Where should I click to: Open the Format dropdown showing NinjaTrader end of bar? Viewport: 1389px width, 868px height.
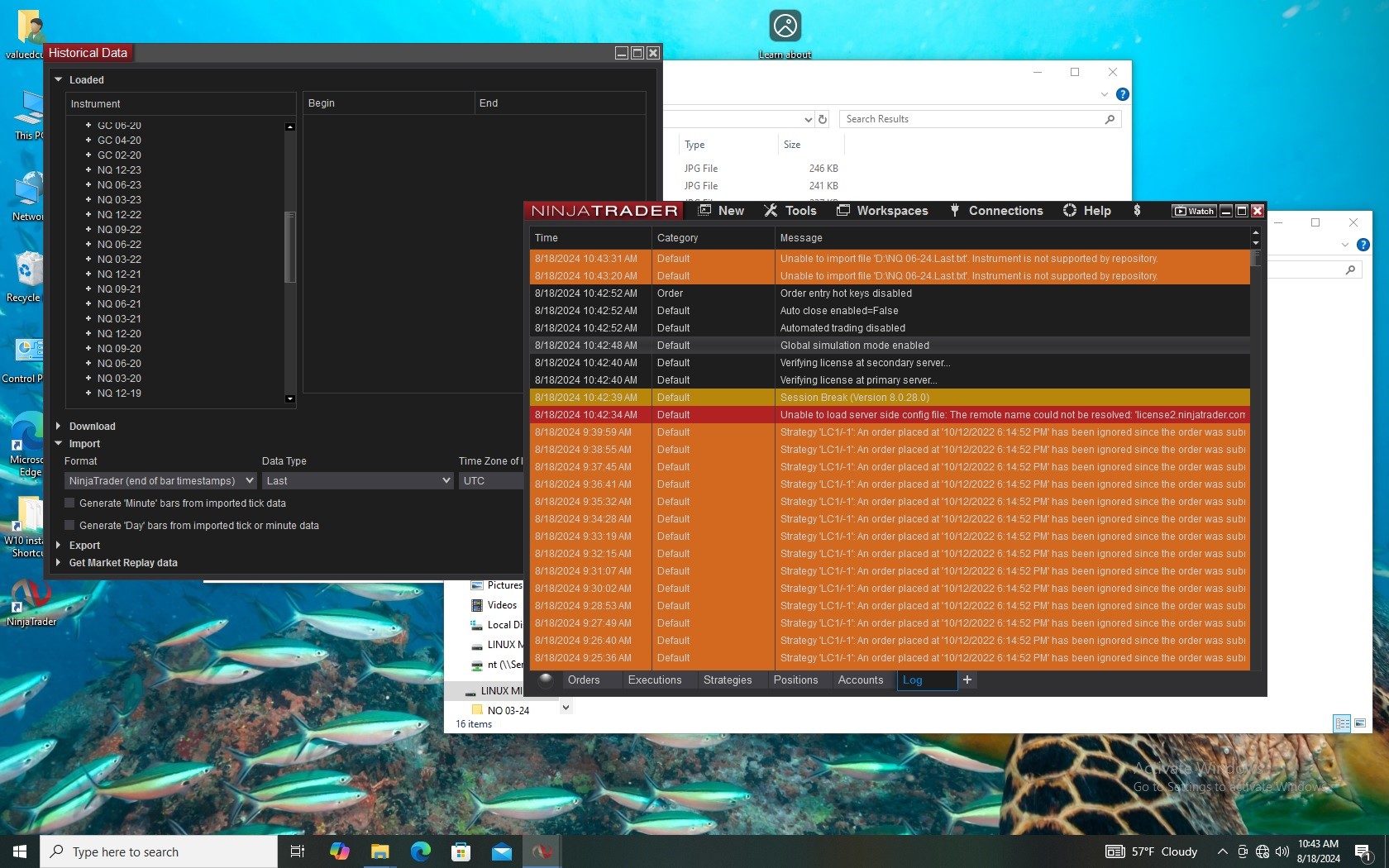[x=160, y=480]
